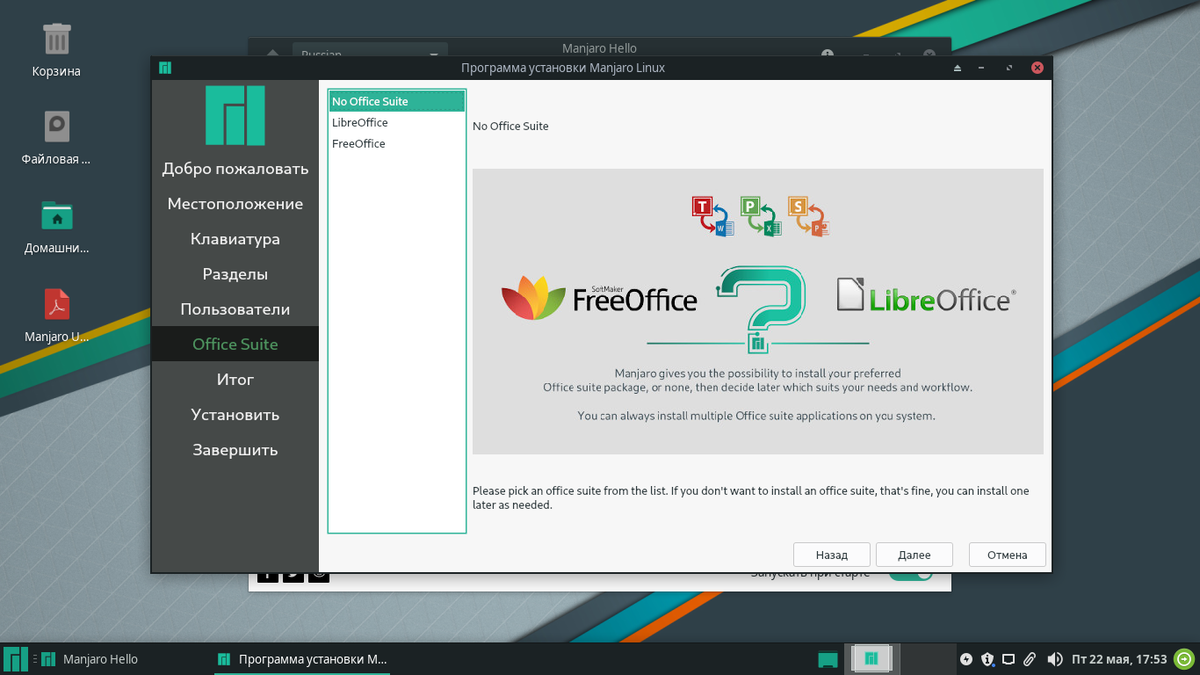This screenshot has width=1200, height=675.
Task: Minimize the installer window
Action: [x=983, y=68]
